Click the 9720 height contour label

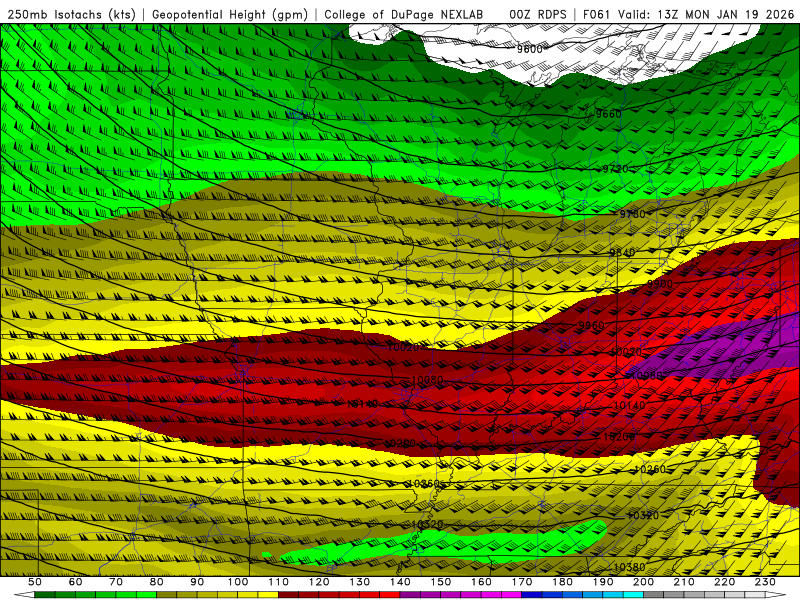click(615, 169)
